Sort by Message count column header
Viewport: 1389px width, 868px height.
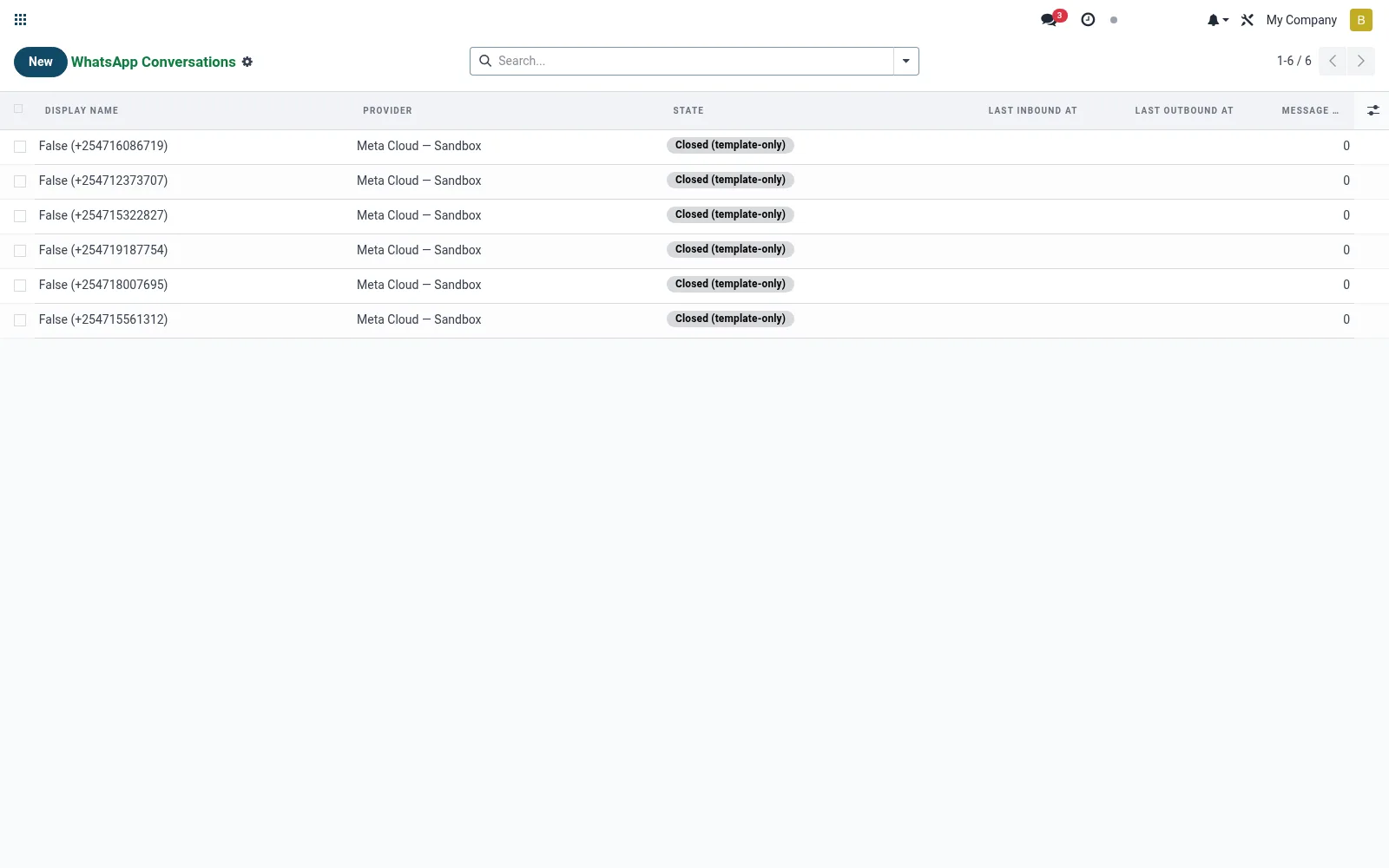point(1310,110)
